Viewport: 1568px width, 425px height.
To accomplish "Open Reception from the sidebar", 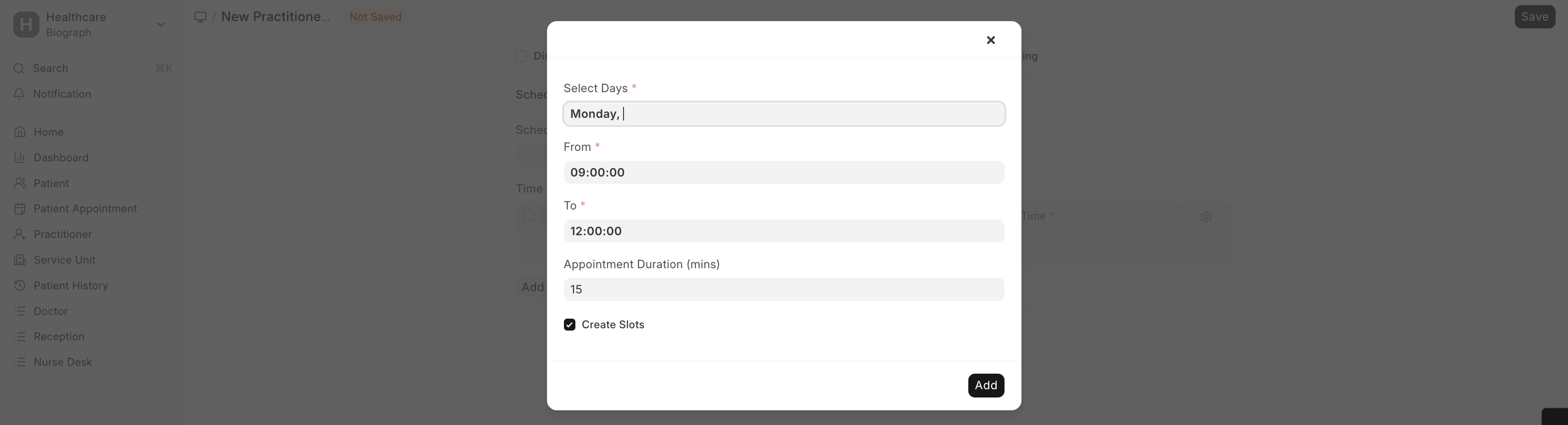I will (58, 336).
